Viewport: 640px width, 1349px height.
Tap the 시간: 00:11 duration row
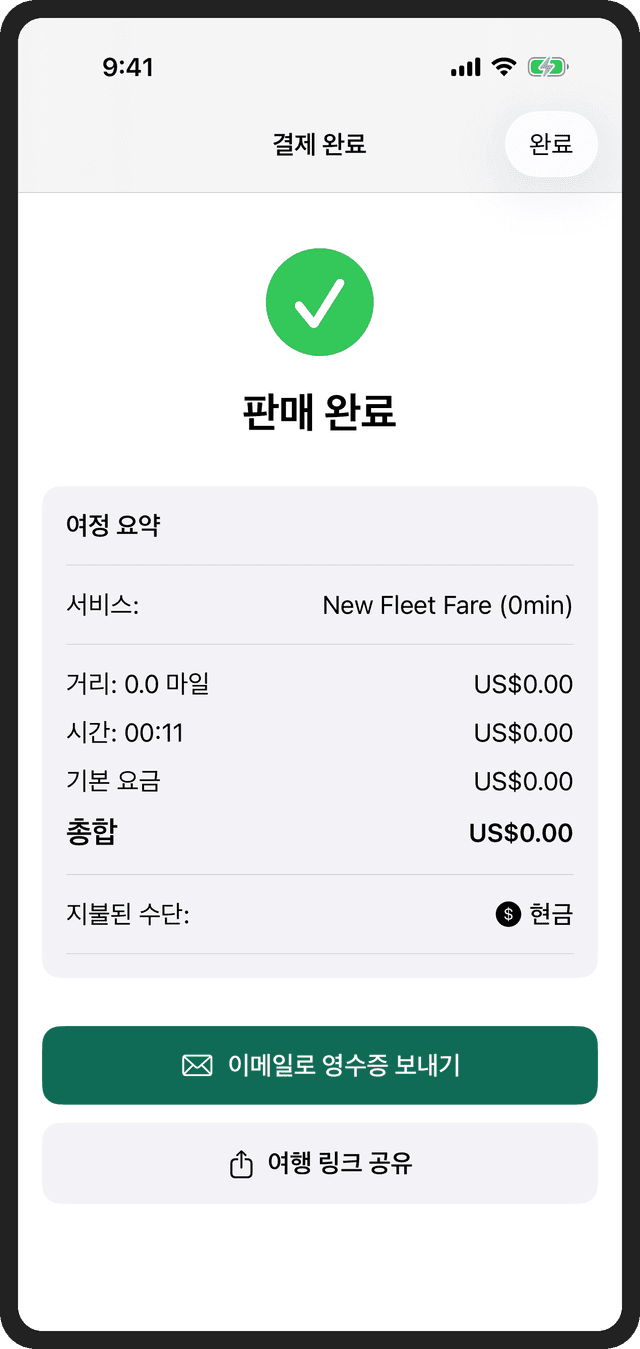(x=320, y=732)
